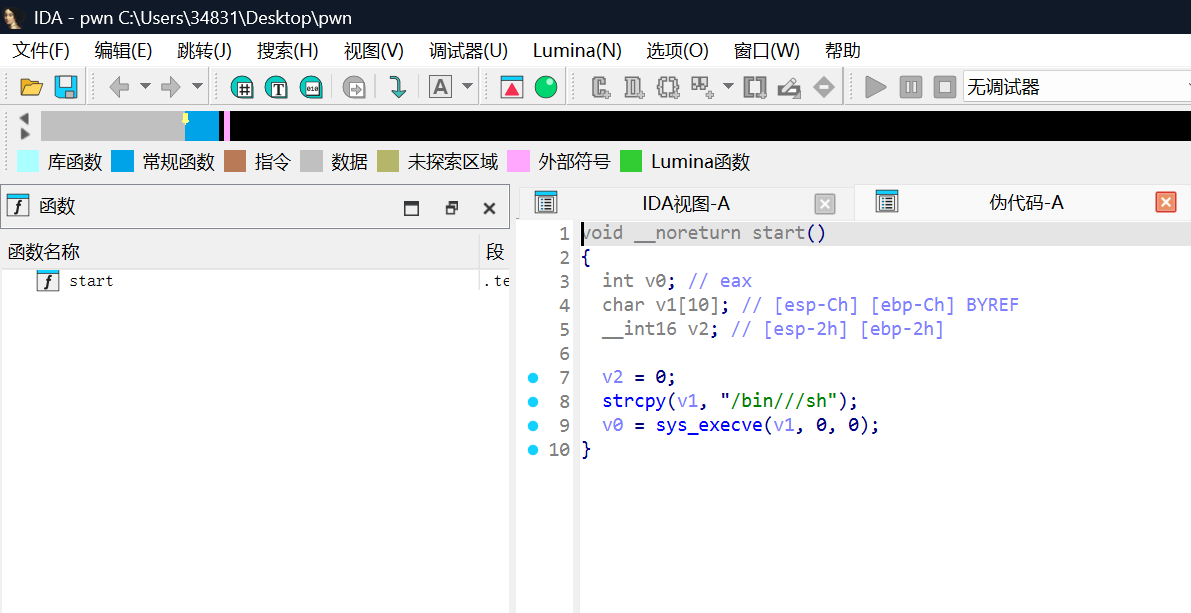1191x613 pixels.
Task: Open the forward-history dropdown arrow
Action: [x=197, y=87]
